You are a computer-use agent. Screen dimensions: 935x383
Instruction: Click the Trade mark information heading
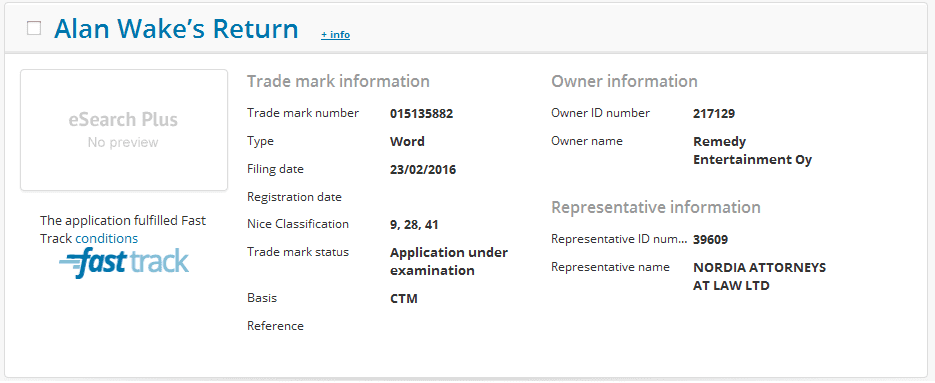click(x=338, y=82)
